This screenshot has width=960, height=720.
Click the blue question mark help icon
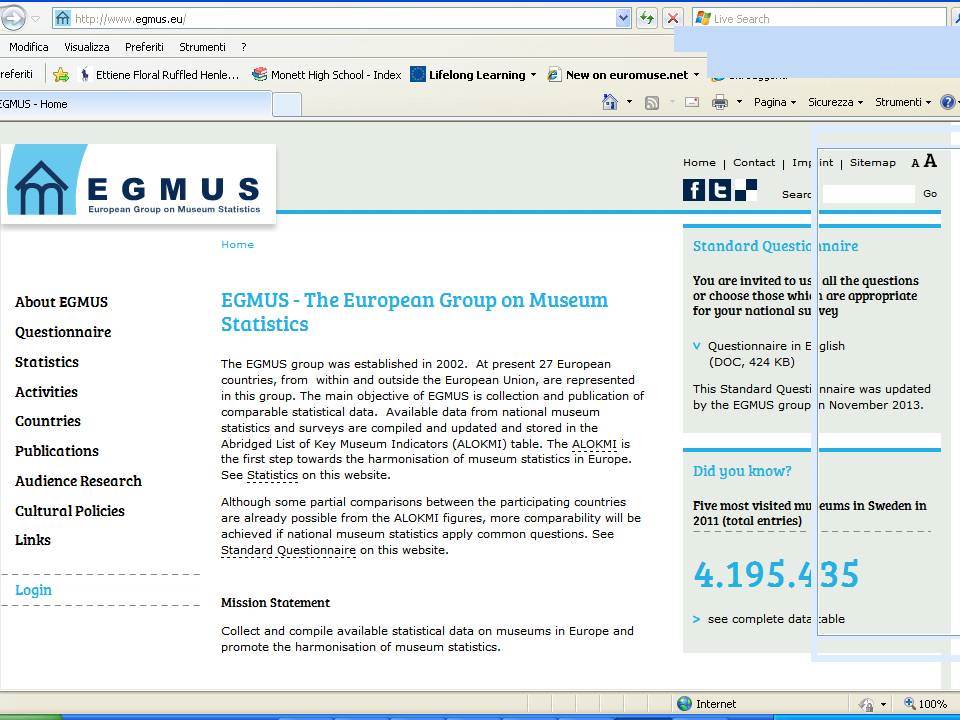948,102
